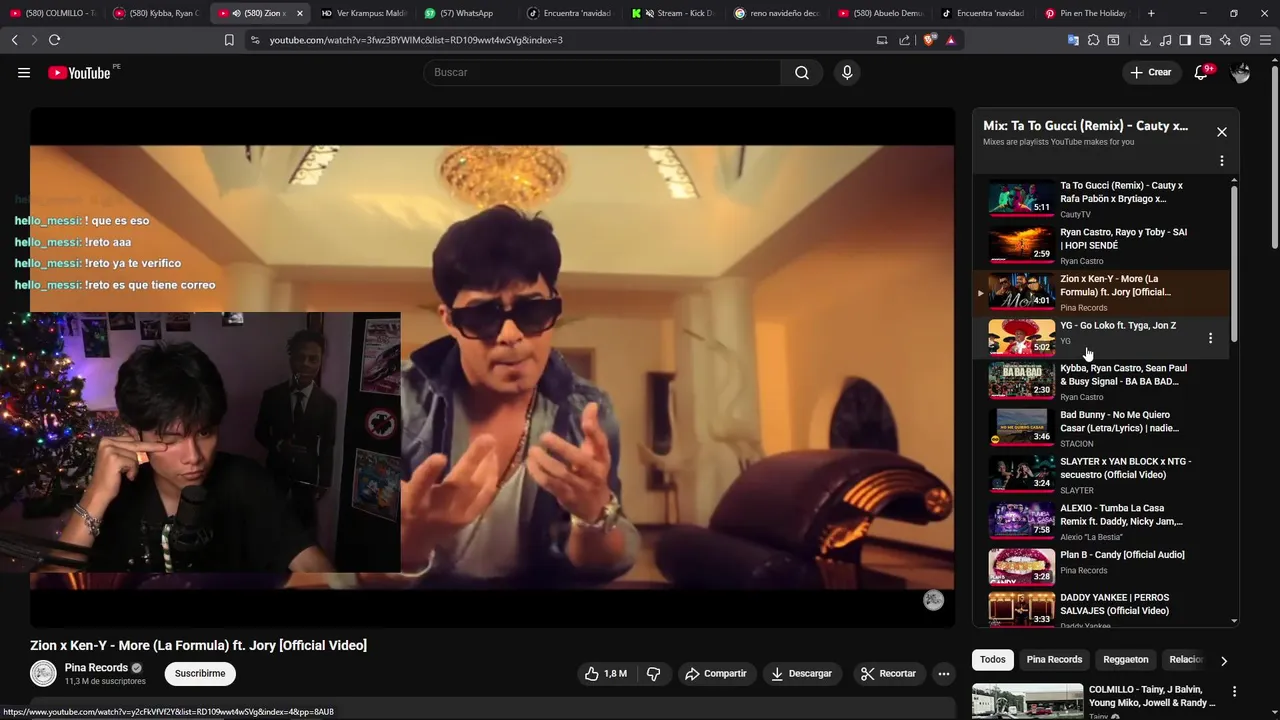Open Pina Records channel link

coord(96,668)
